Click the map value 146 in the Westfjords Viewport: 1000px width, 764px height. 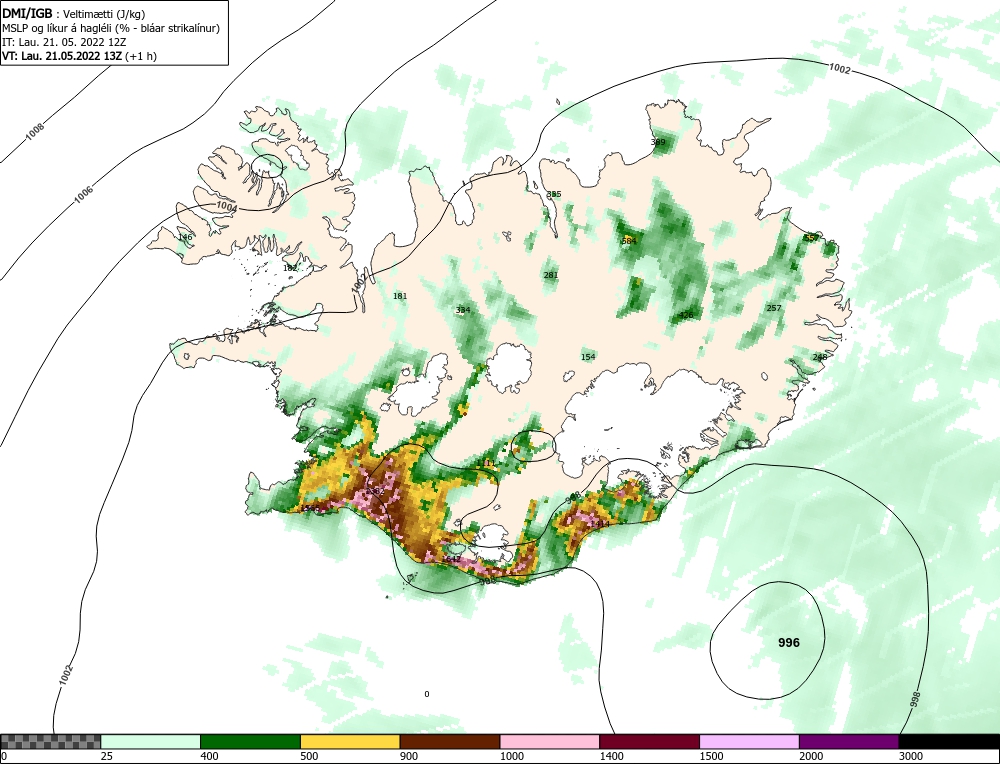click(185, 237)
